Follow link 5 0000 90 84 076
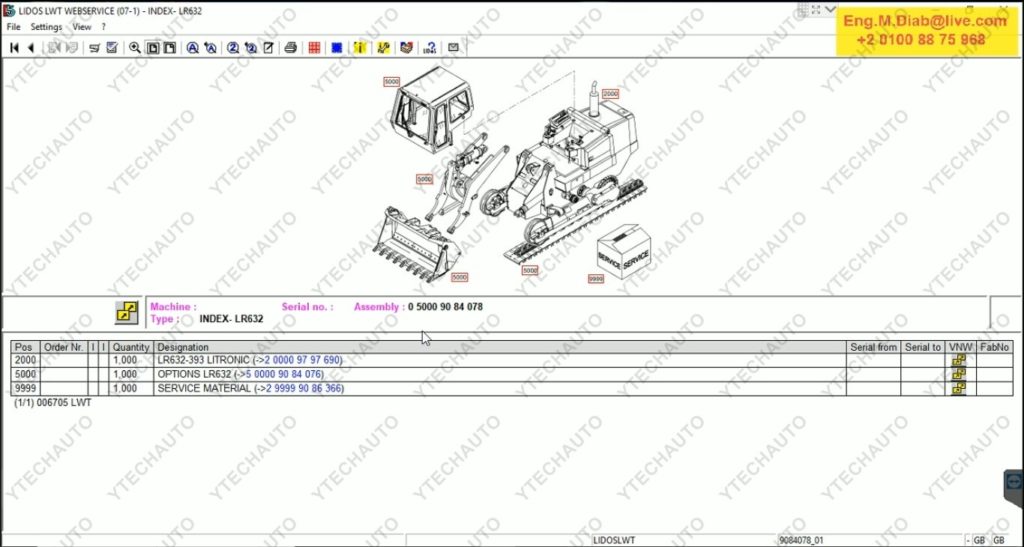This screenshot has width=1024, height=547. coord(284,374)
